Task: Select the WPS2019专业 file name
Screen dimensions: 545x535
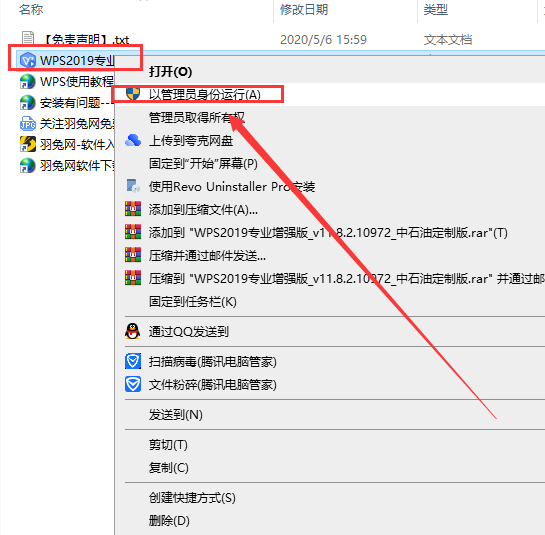Action: coord(77,60)
